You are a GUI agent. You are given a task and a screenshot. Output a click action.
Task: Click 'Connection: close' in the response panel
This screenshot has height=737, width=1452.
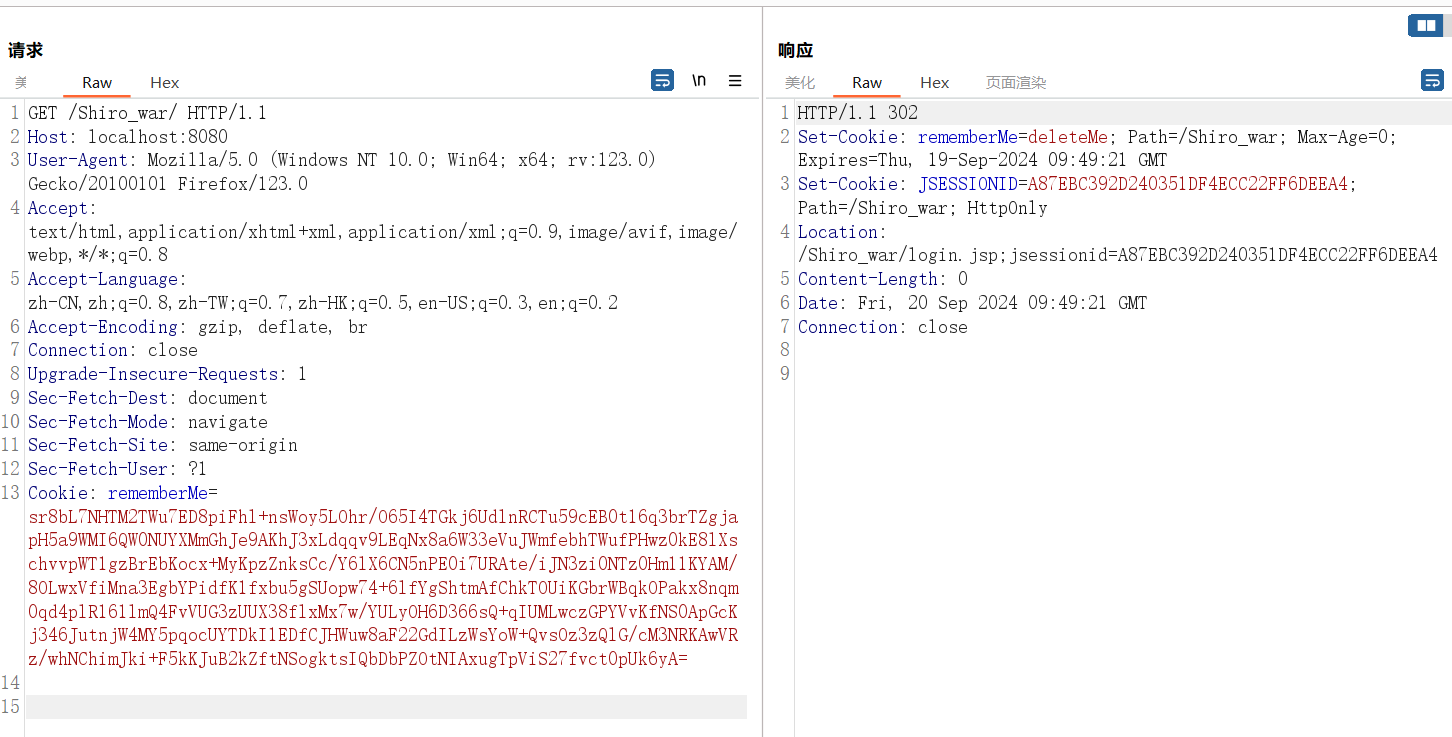[883, 327]
